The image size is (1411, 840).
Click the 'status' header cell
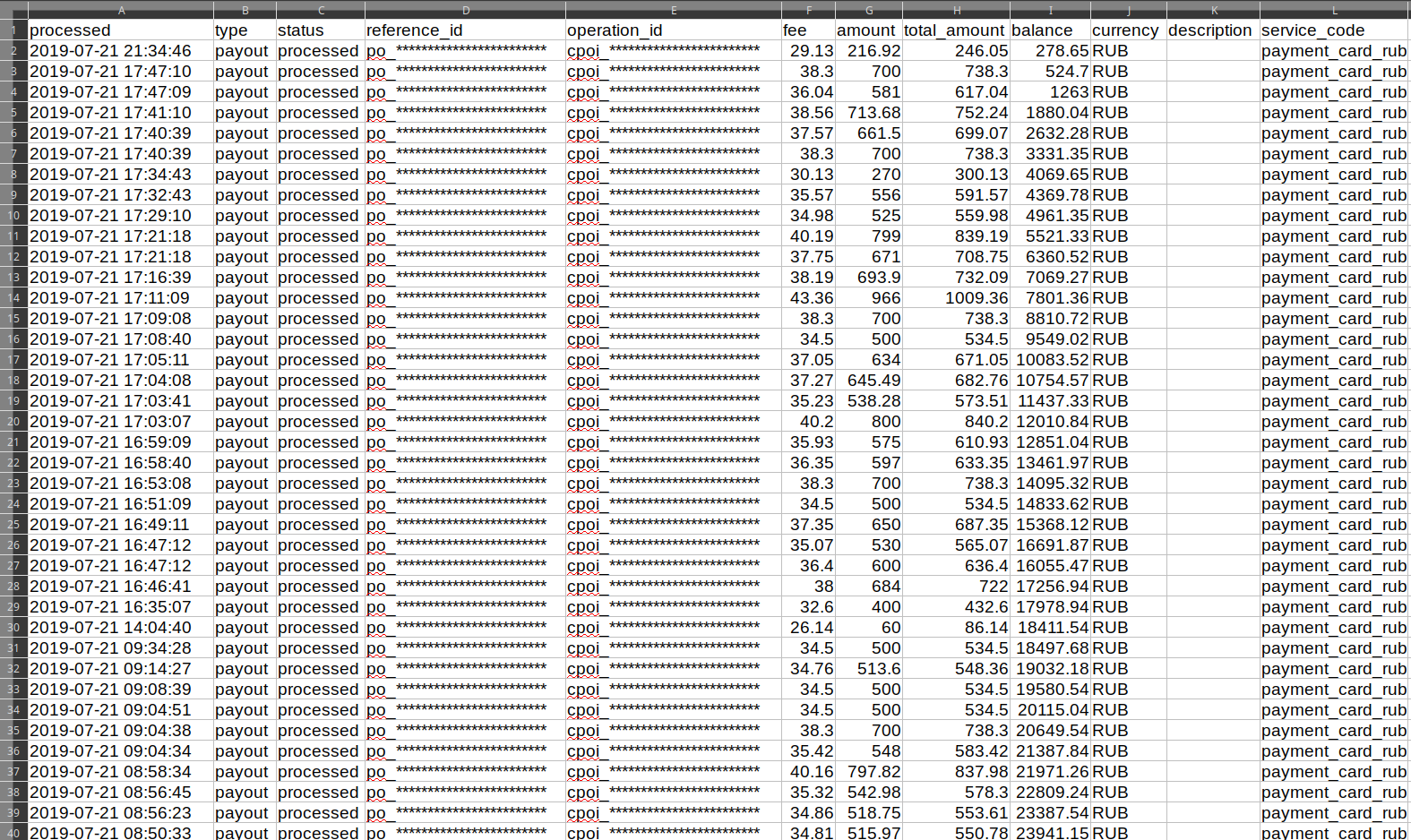tap(321, 30)
